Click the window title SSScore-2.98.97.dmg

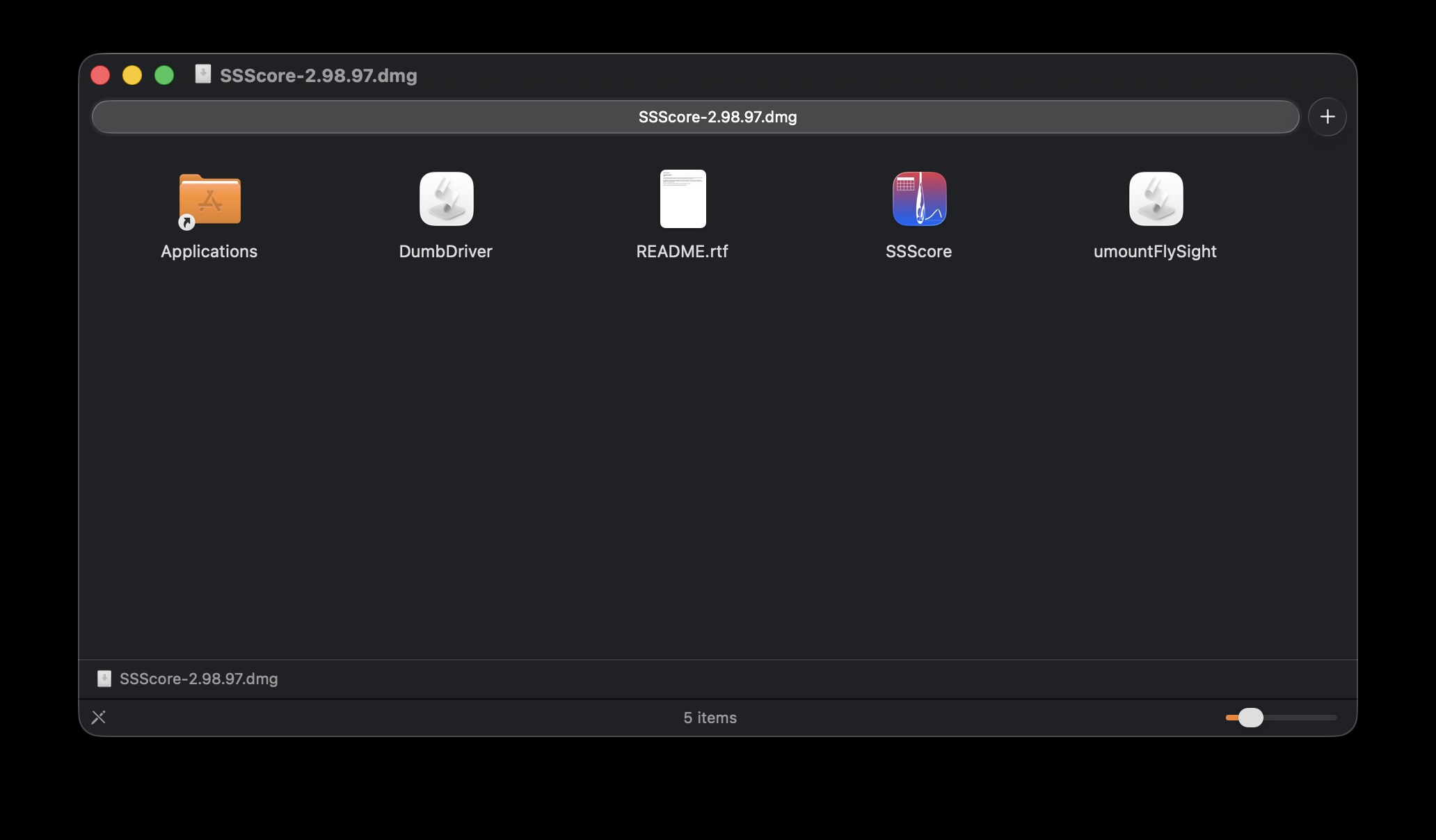[x=319, y=75]
